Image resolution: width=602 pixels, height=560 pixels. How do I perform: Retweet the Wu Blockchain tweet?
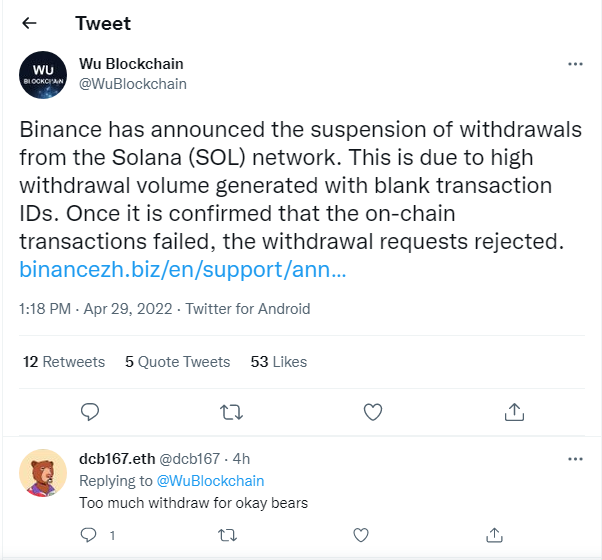click(x=232, y=412)
